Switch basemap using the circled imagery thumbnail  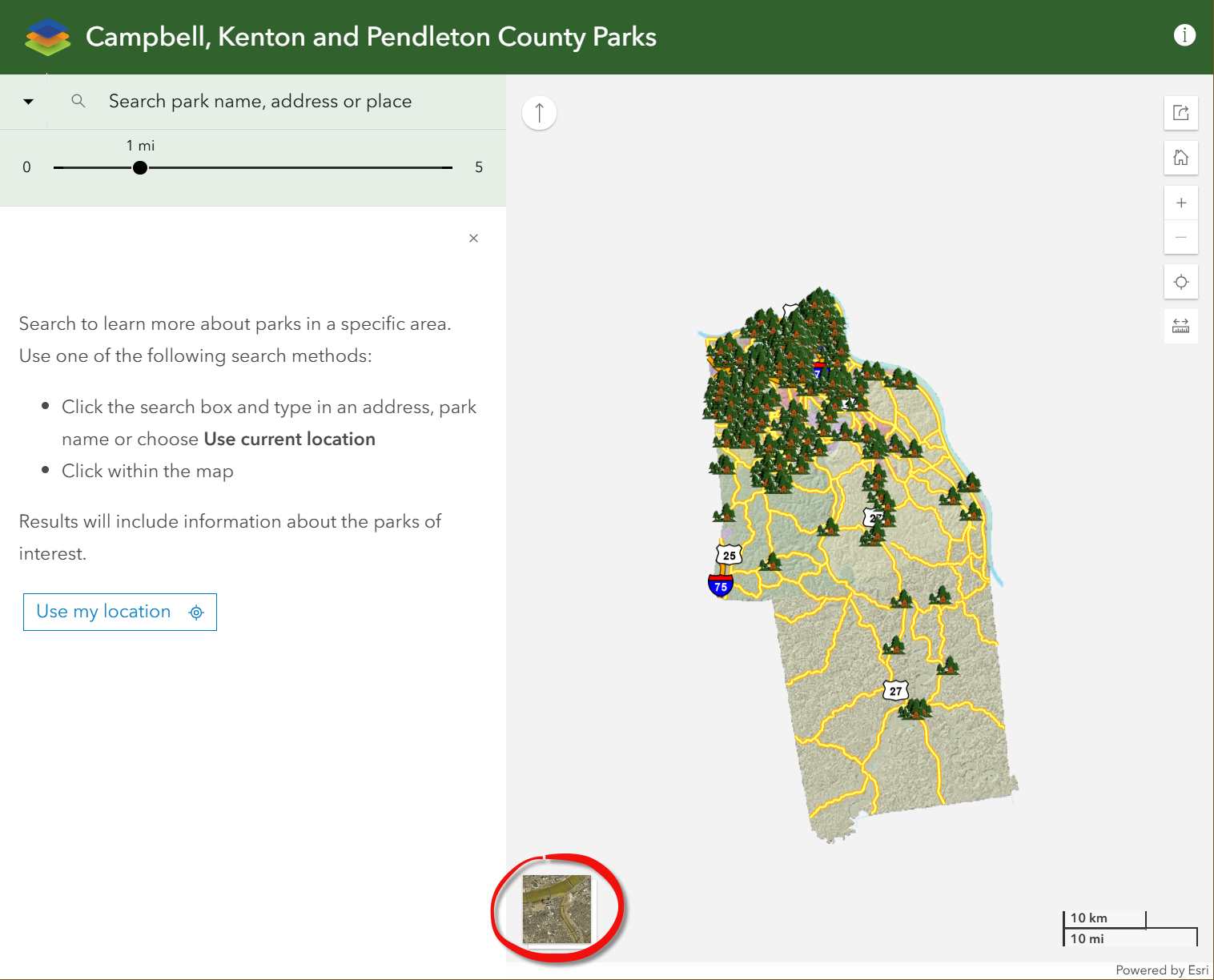point(557,910)
